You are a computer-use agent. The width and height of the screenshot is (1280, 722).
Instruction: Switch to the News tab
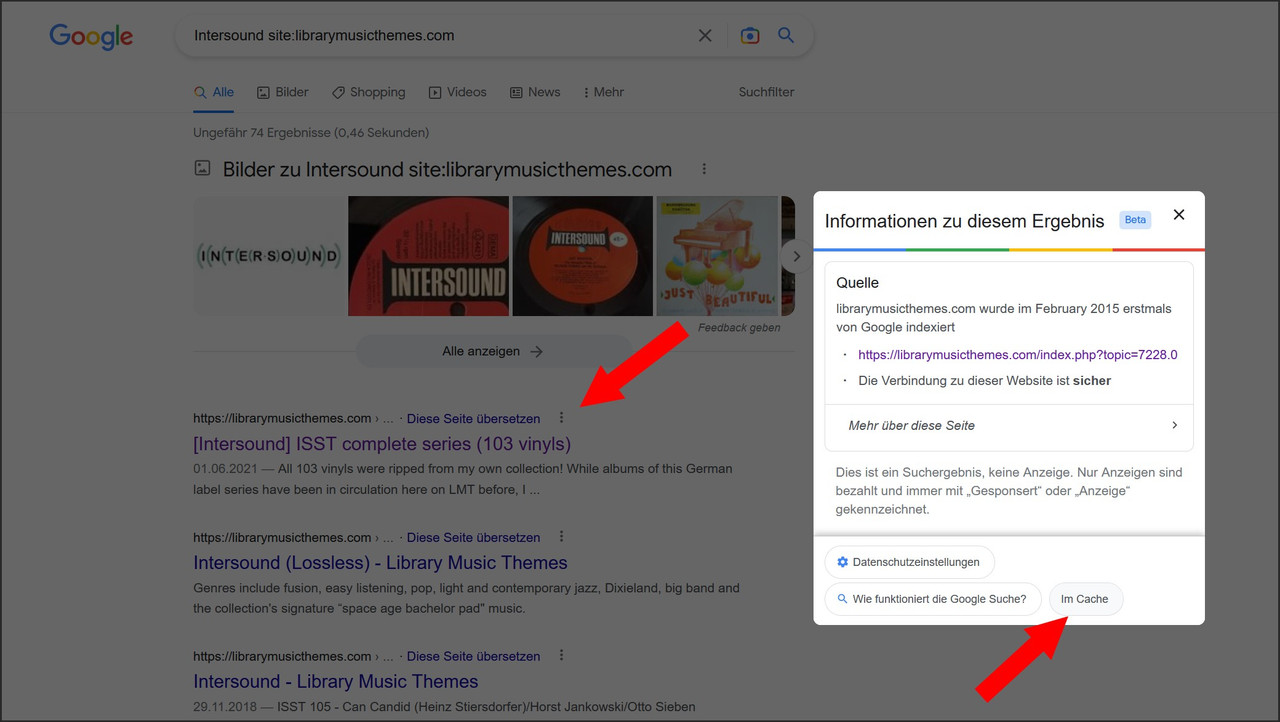(535, 92)
